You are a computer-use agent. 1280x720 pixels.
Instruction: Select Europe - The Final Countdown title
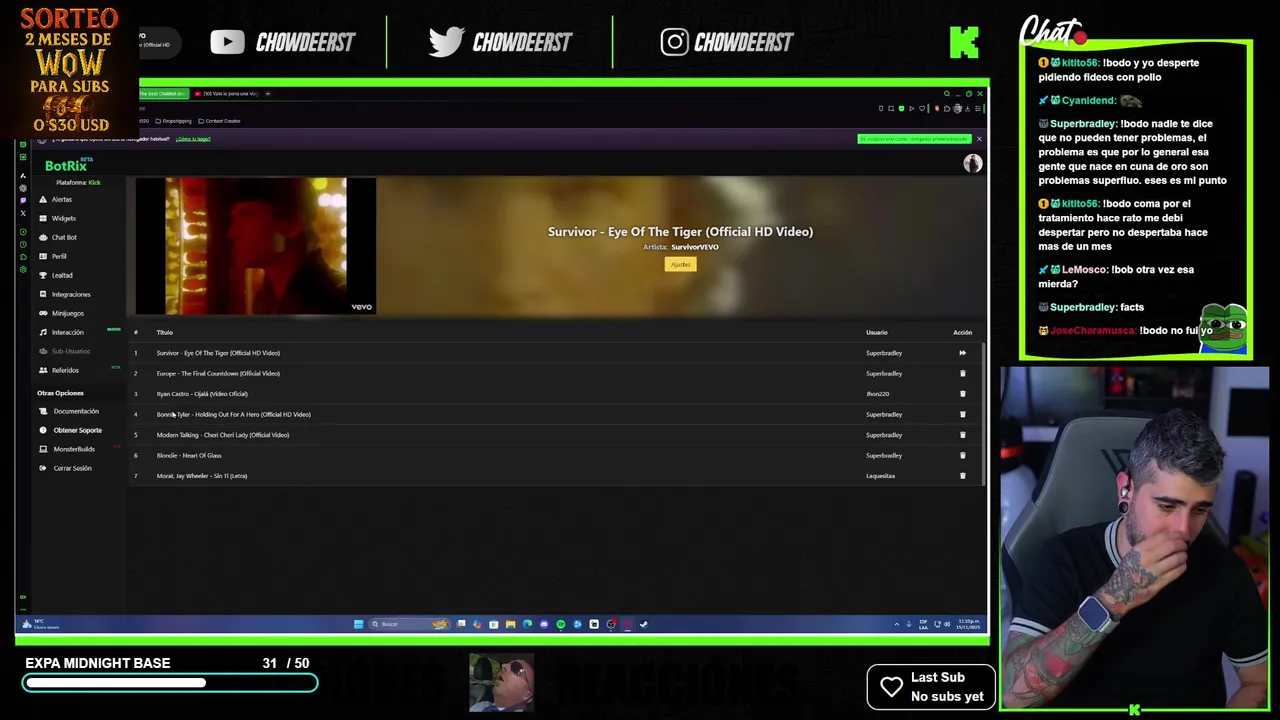pos(218,373)
